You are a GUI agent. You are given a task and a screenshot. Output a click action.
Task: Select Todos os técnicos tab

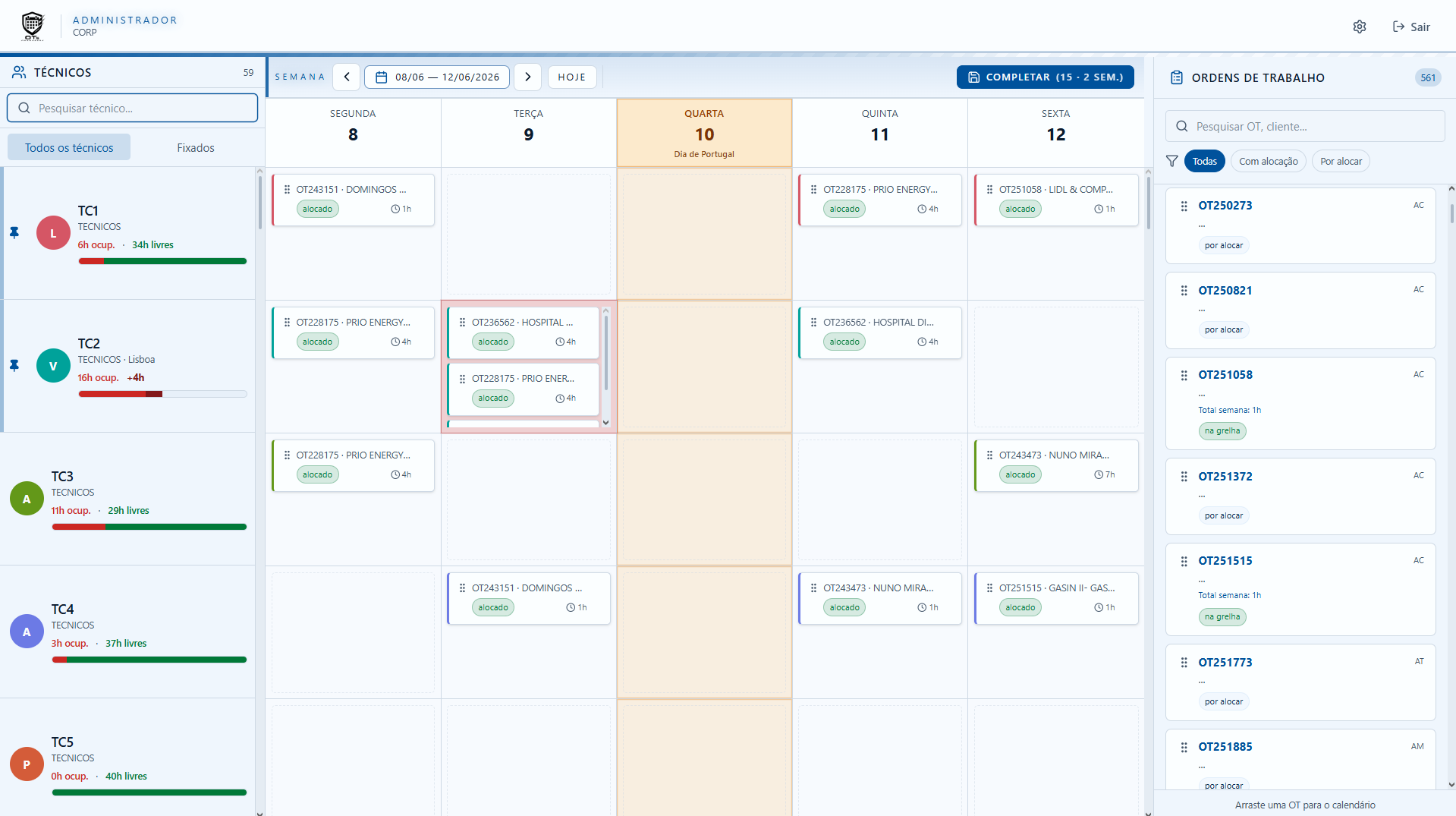pyautogui.click(x=69, y=147)
